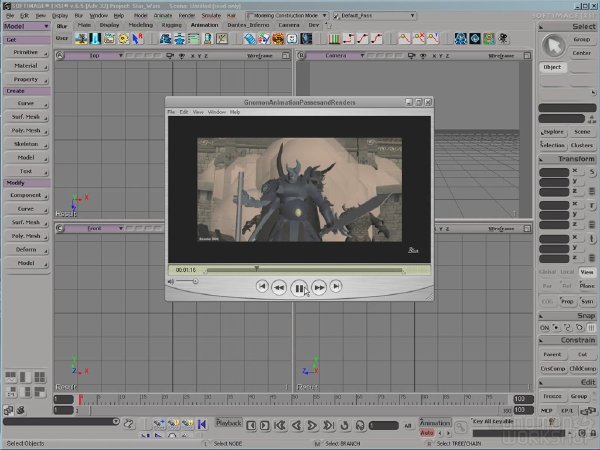The height and width of the screenshot is (450, 600).
Task: Toggle the View transform mode
Action: 587,272
